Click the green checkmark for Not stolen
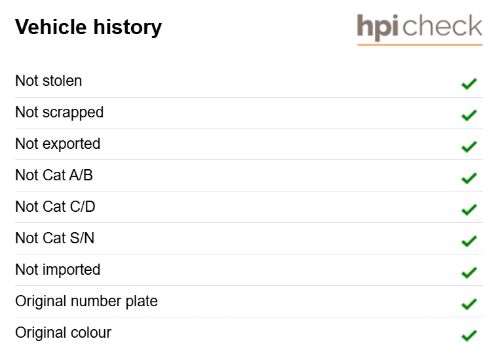The height and width of the screenshot is (360, 500). coord(469,84)
